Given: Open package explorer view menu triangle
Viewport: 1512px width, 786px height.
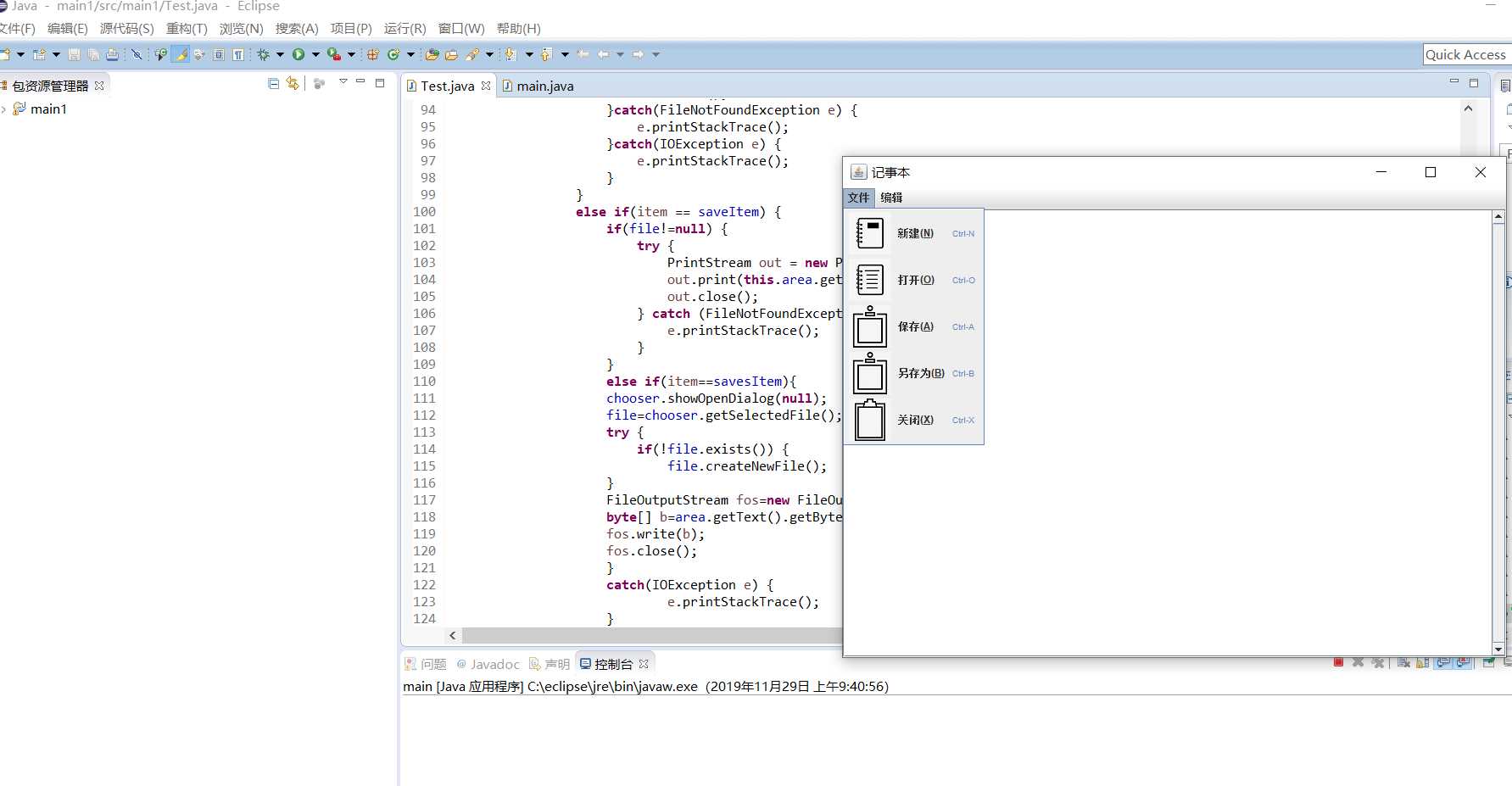Looking at the screenshot, I should [x=343, y=82].
